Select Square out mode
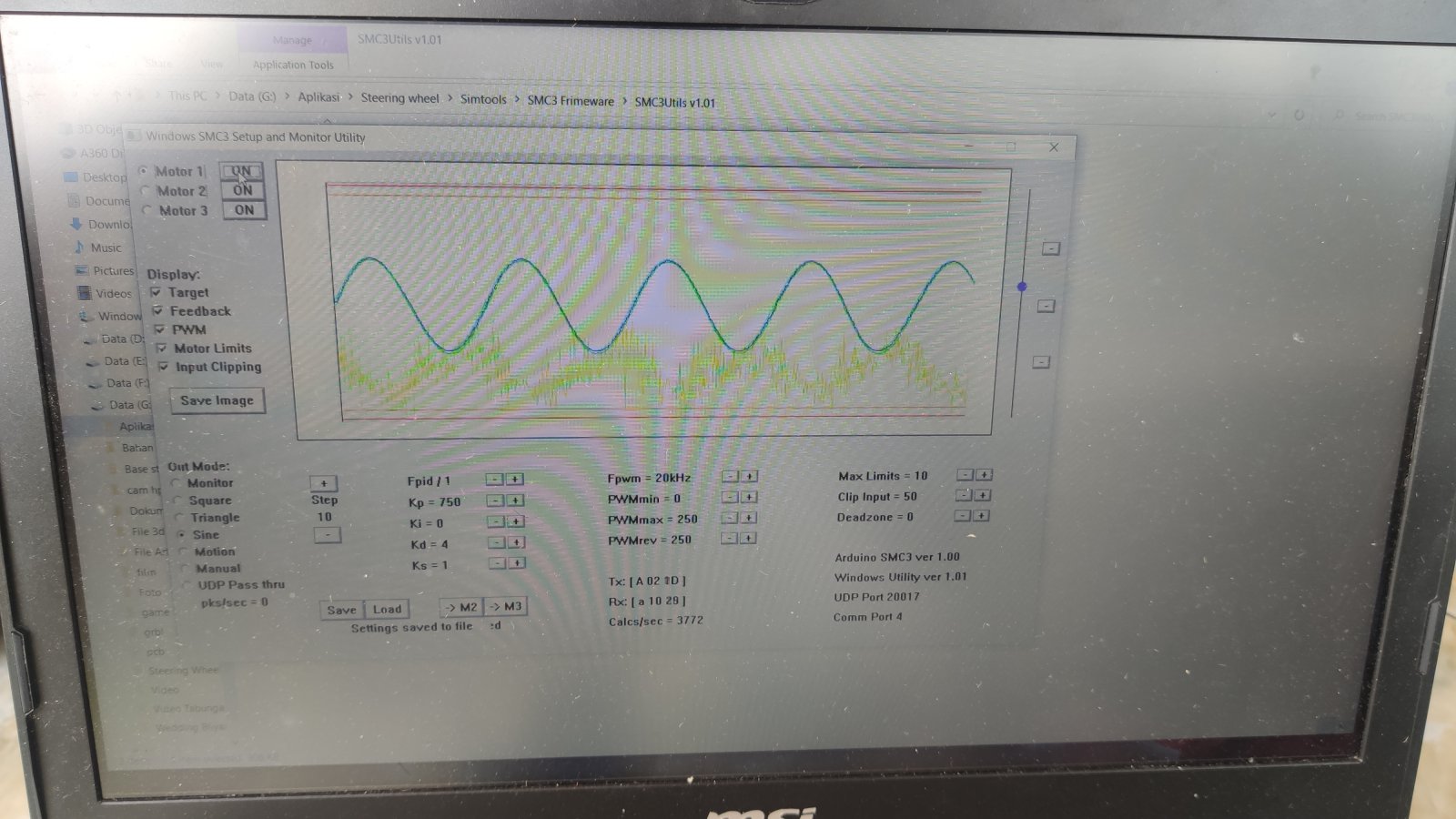 [177, 500]
